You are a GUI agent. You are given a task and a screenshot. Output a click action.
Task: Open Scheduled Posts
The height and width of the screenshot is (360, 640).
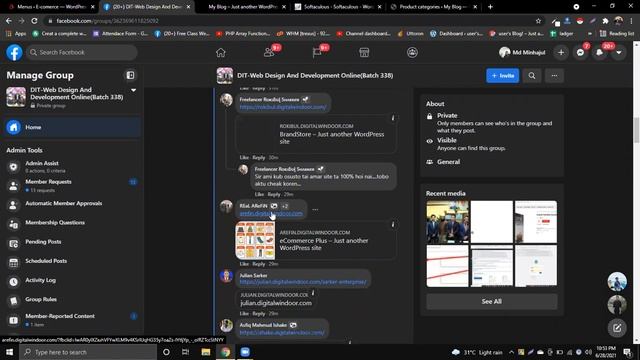point(73,261)
